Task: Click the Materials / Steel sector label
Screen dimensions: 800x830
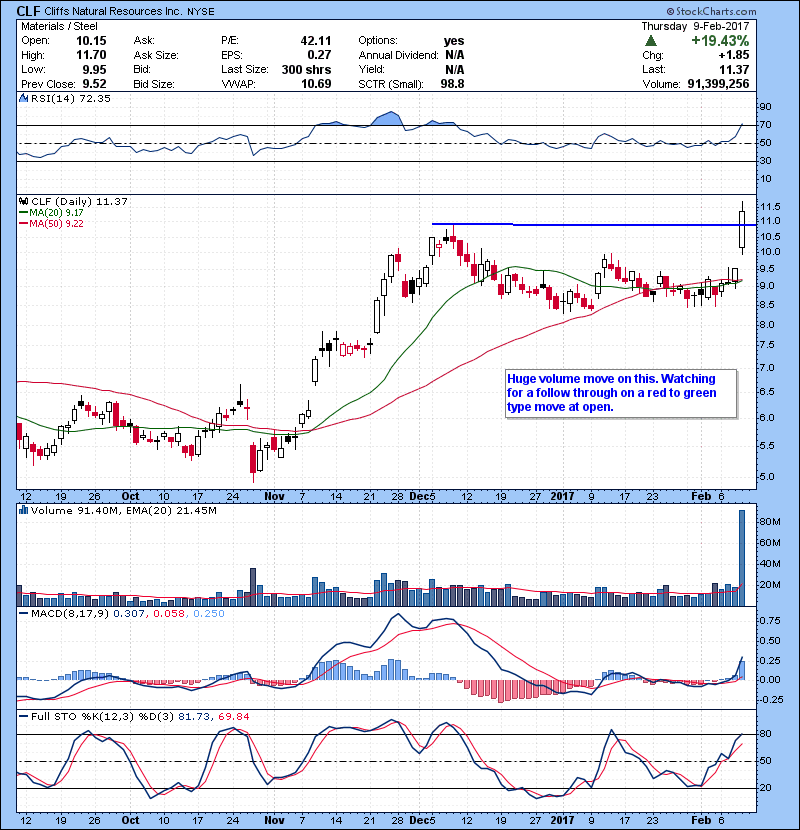Action: point(59,26)
